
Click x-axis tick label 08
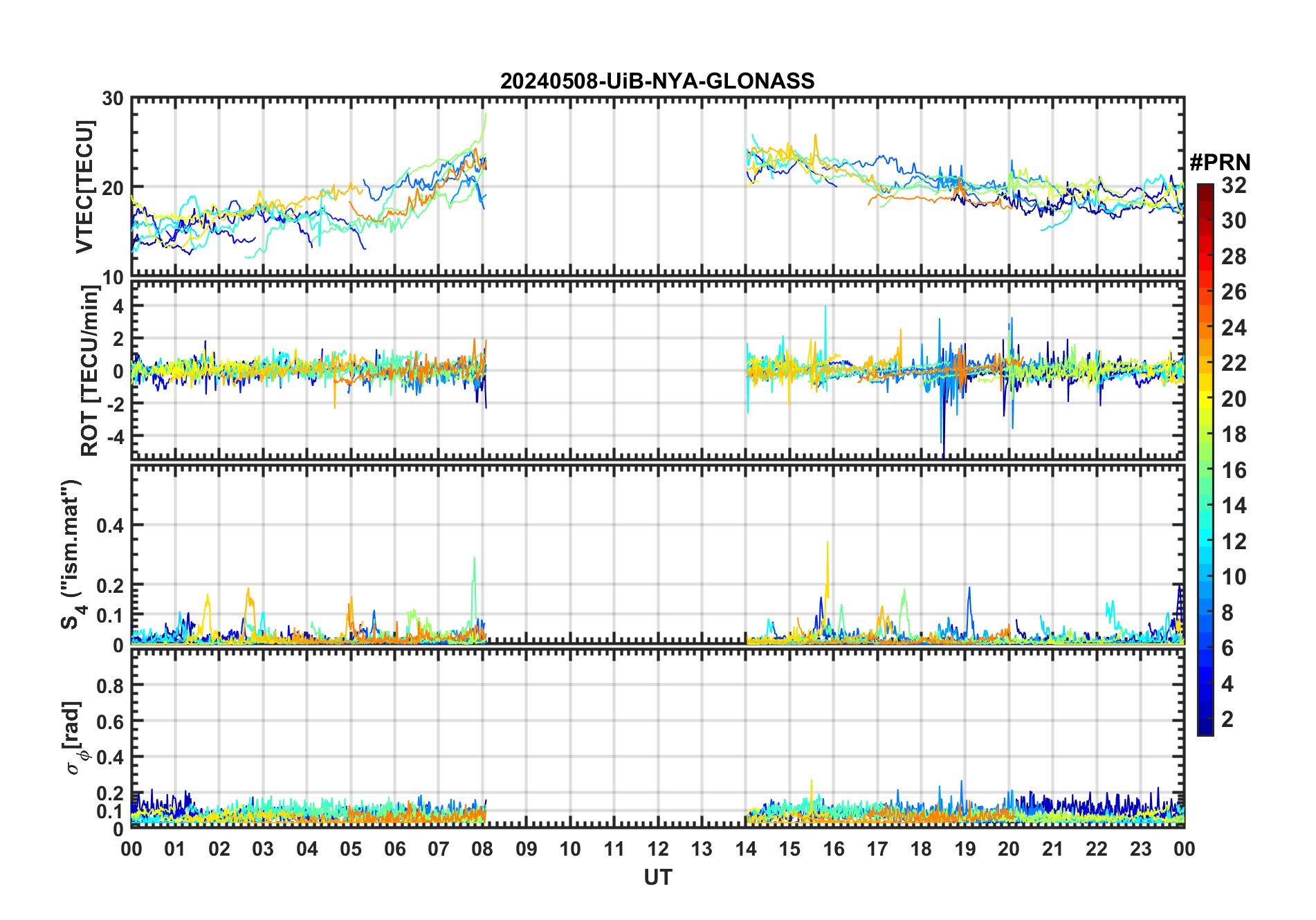482,849
